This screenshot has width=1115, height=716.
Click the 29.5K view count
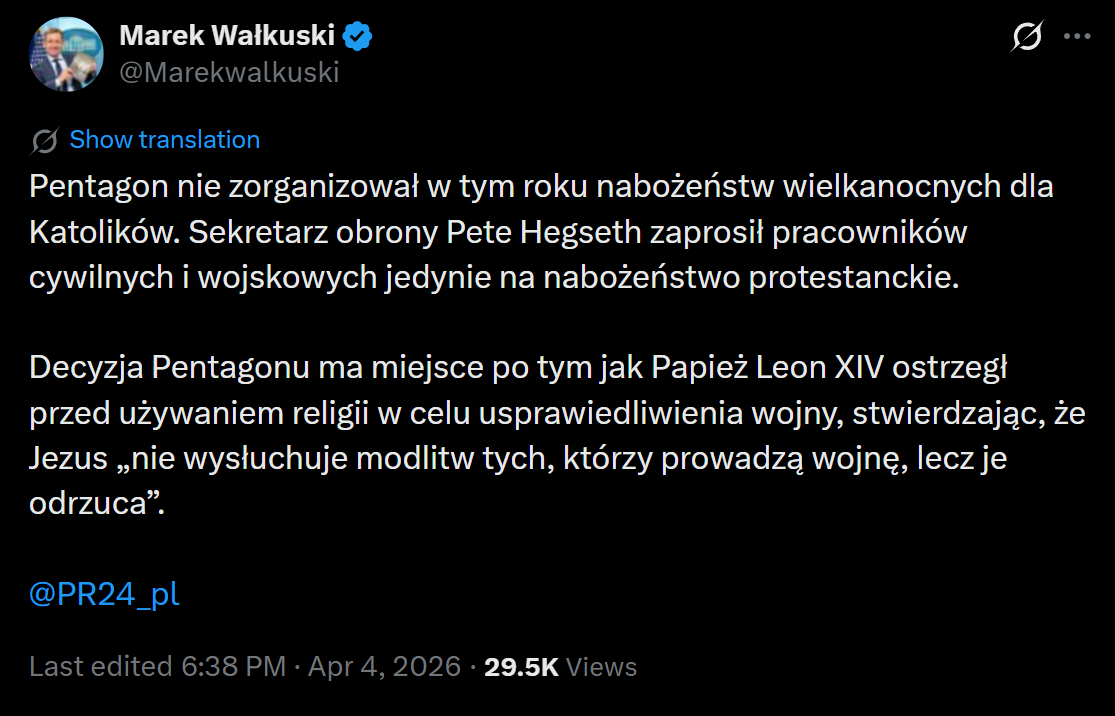(x=521, y=666)
